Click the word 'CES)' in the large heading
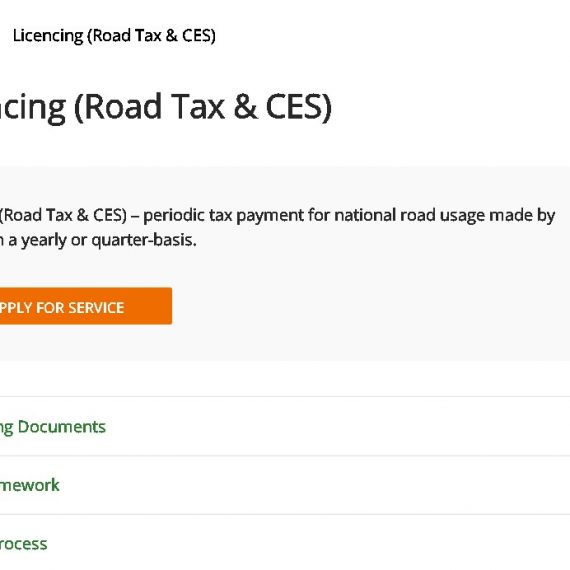This screenshot has height=570, width=570. pyautogui.click(x=298, y=107)
